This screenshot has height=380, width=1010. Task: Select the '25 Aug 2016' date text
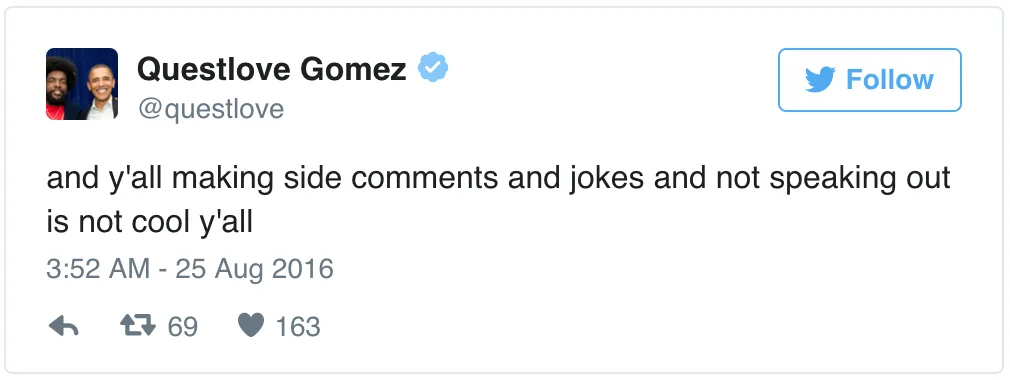coord(254,269)
